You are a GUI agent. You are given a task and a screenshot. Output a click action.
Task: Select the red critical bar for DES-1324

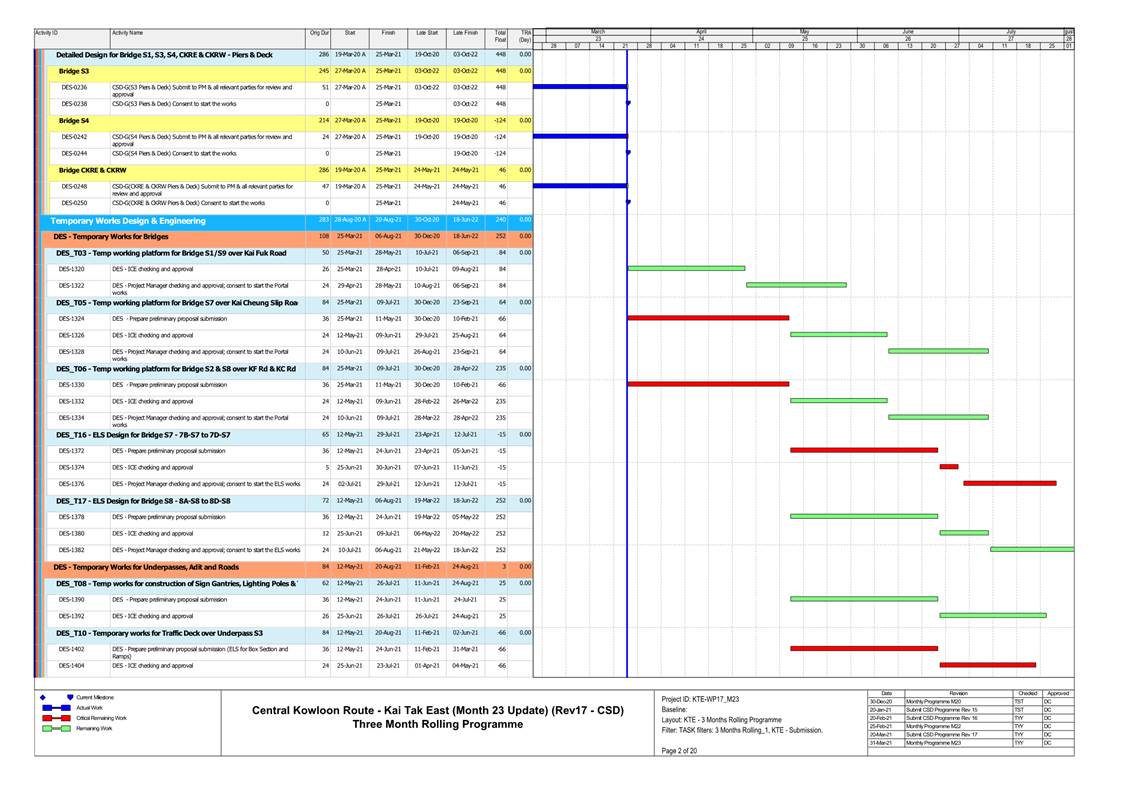[708, 318]
